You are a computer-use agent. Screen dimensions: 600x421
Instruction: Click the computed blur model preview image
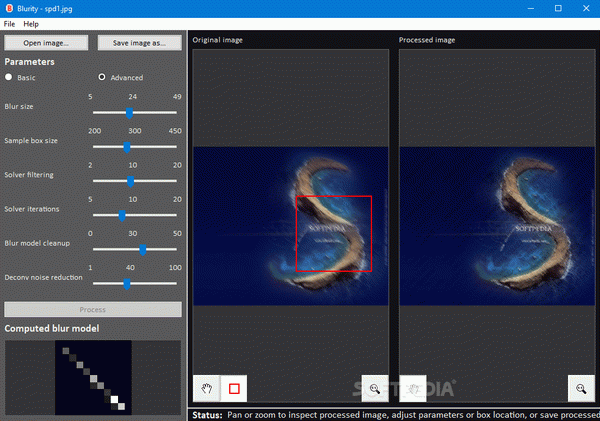[93, 377]
